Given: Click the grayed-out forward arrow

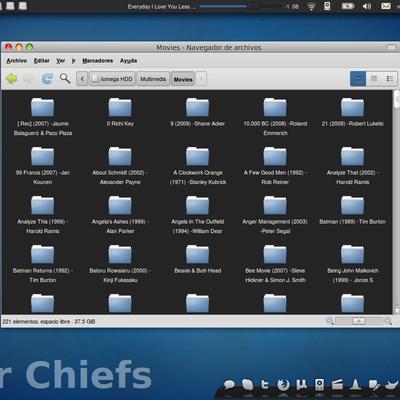Looking at the screenshot, I should [x=29, y=79].
